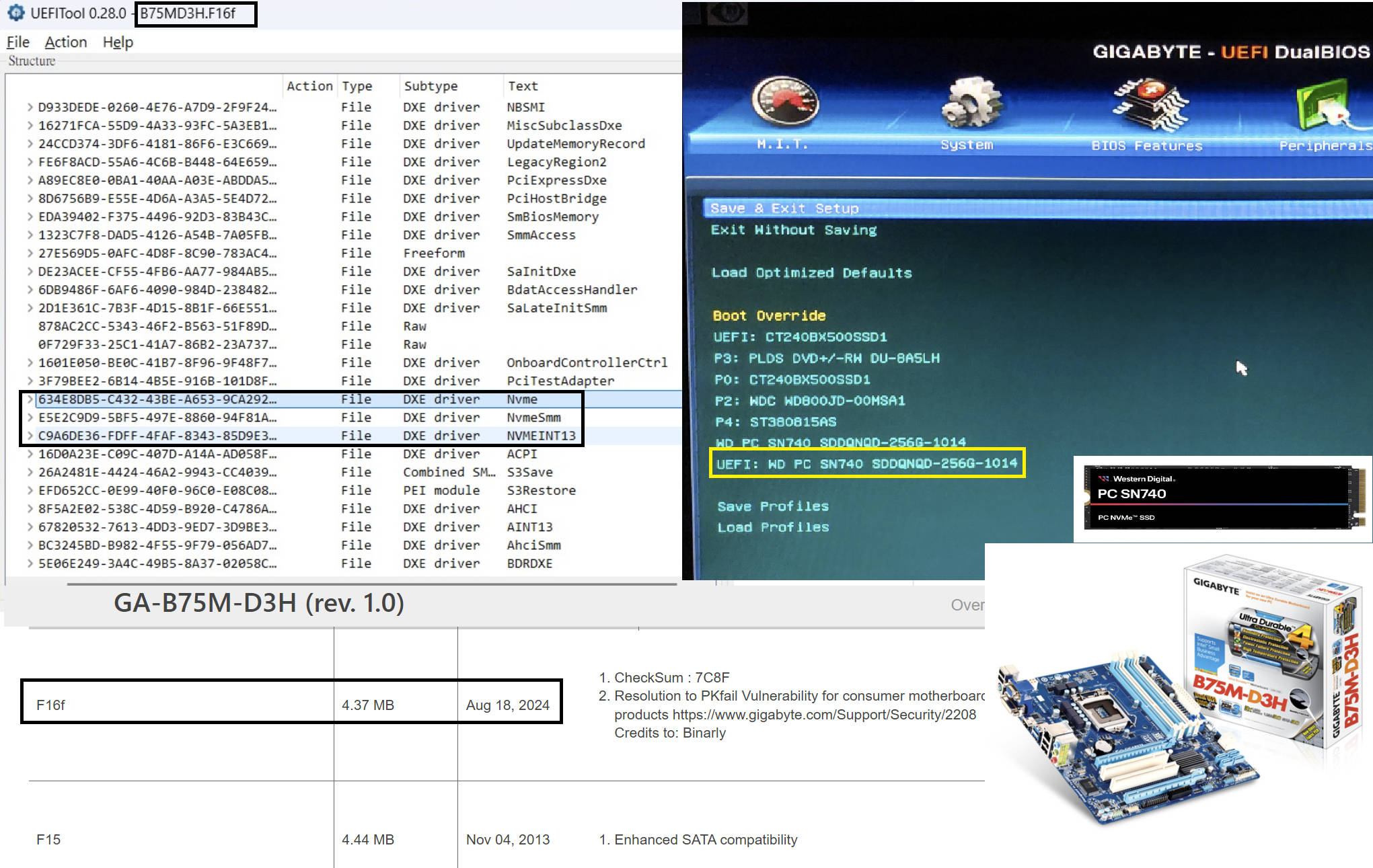This screenshot has width=1373, height=868.
Task: Open Load Profiles in BIOS
Action: [x=773, y=527]
